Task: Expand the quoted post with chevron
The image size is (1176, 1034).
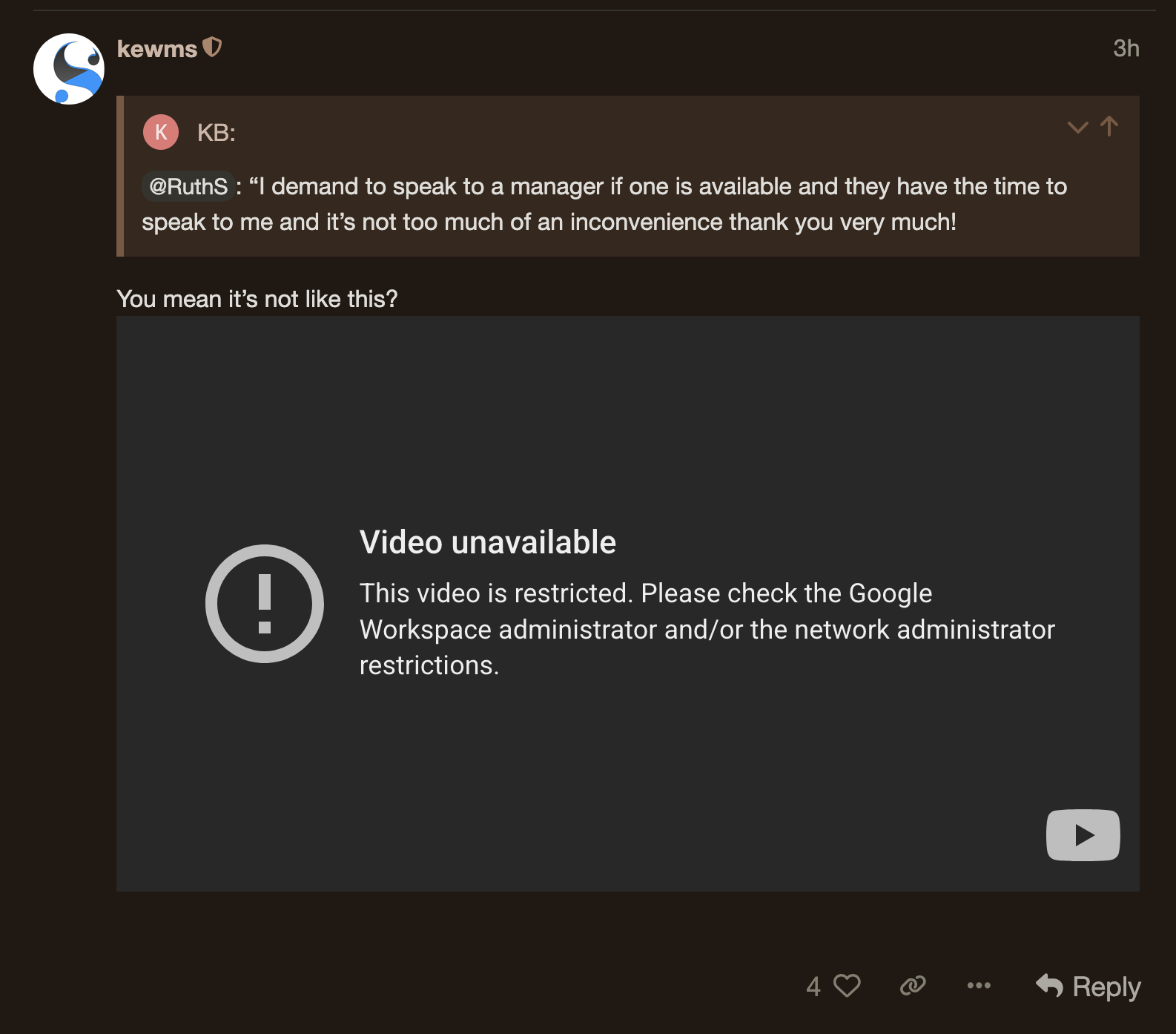Action: pos(1077,127)
